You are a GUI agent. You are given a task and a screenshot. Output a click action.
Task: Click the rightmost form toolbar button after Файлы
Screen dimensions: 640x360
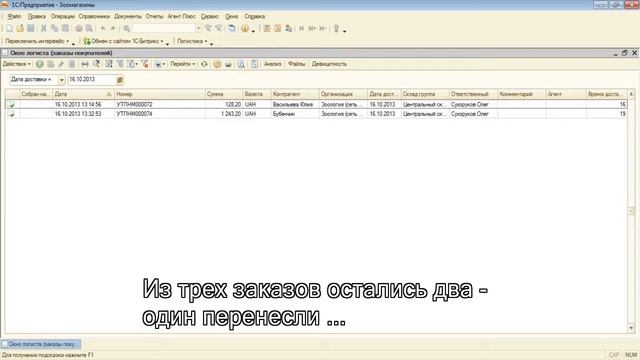(329, 64)
